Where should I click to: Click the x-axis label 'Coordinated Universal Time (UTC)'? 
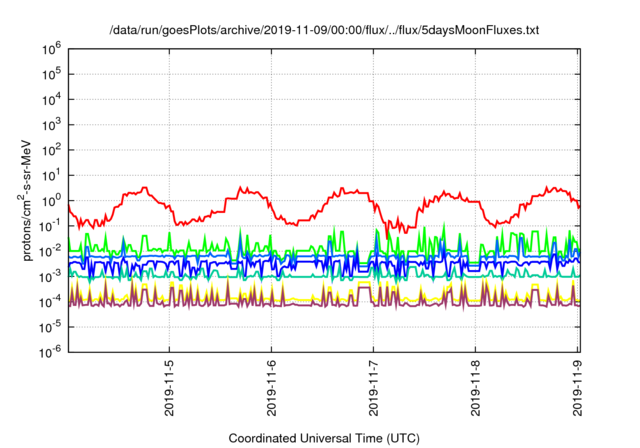click(324, 438)
